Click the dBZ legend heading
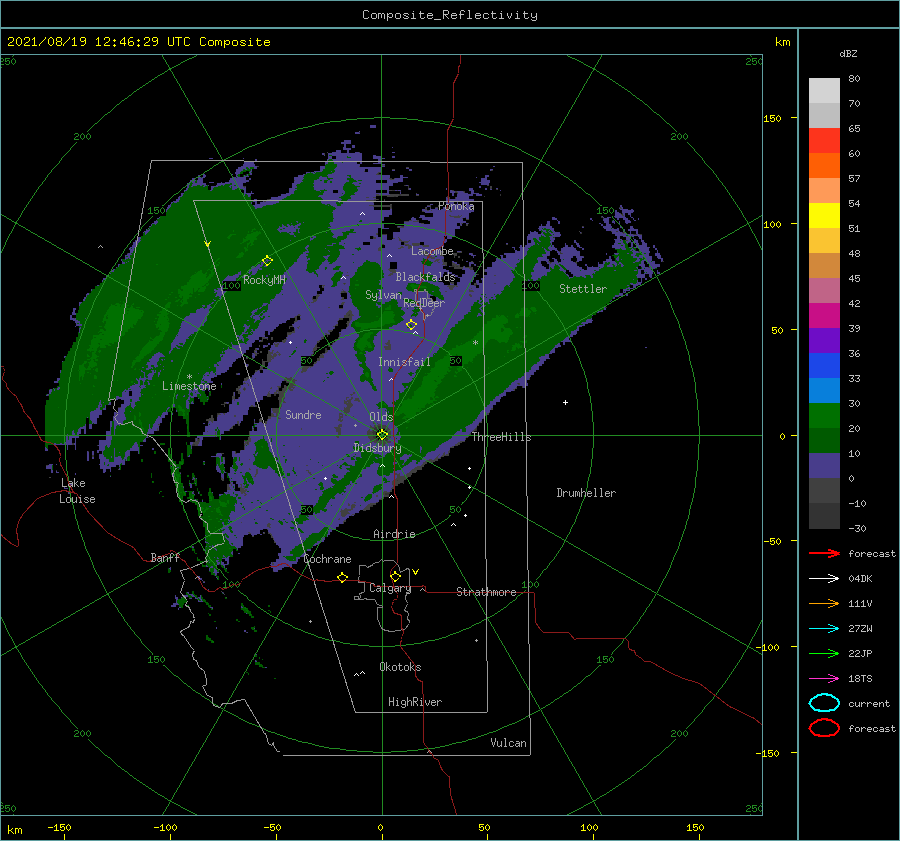Viewport: 900px width, 841px height. click(848, 53)
